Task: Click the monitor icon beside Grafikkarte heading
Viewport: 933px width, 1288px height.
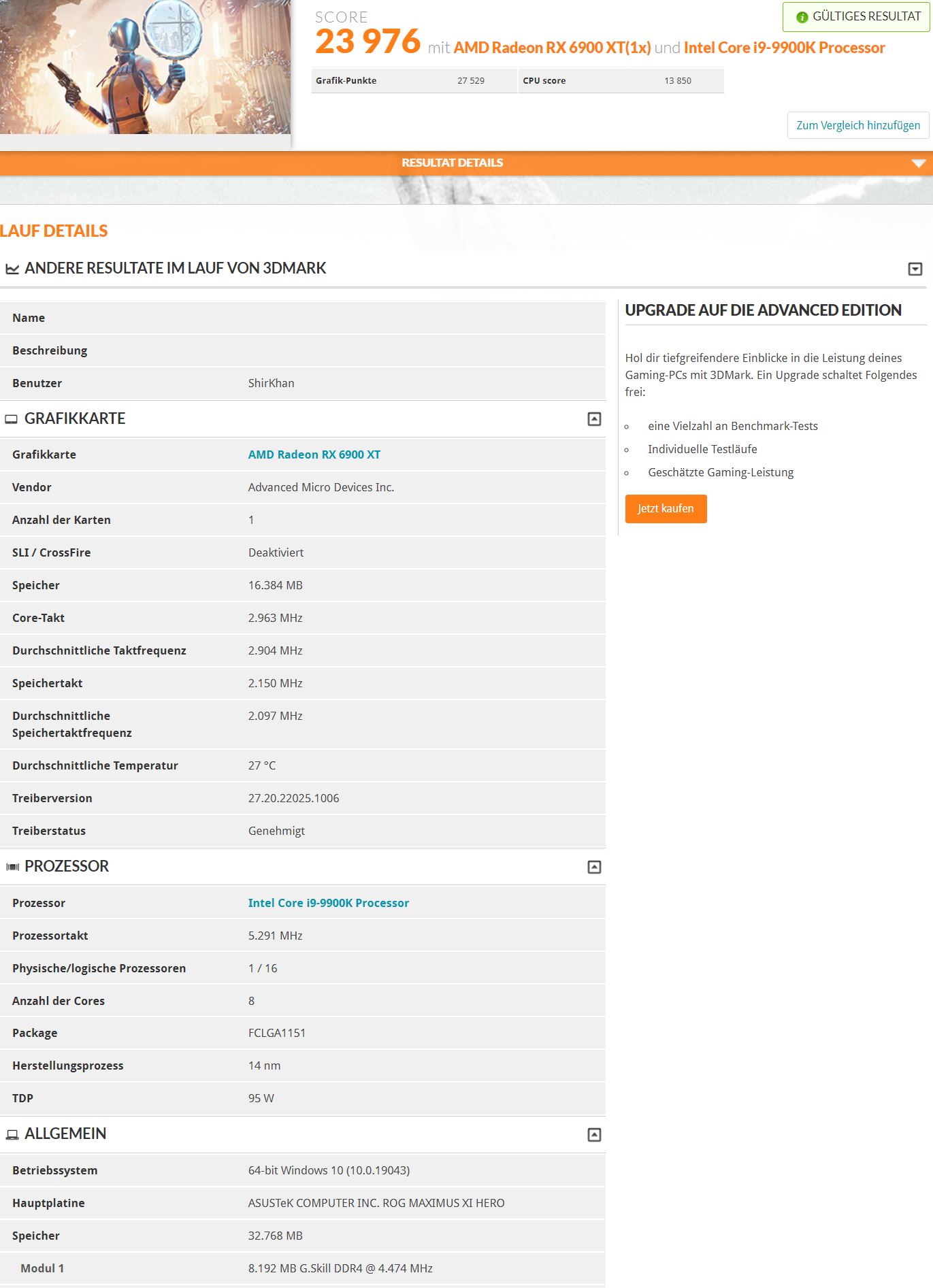Action: pos(12,419)
